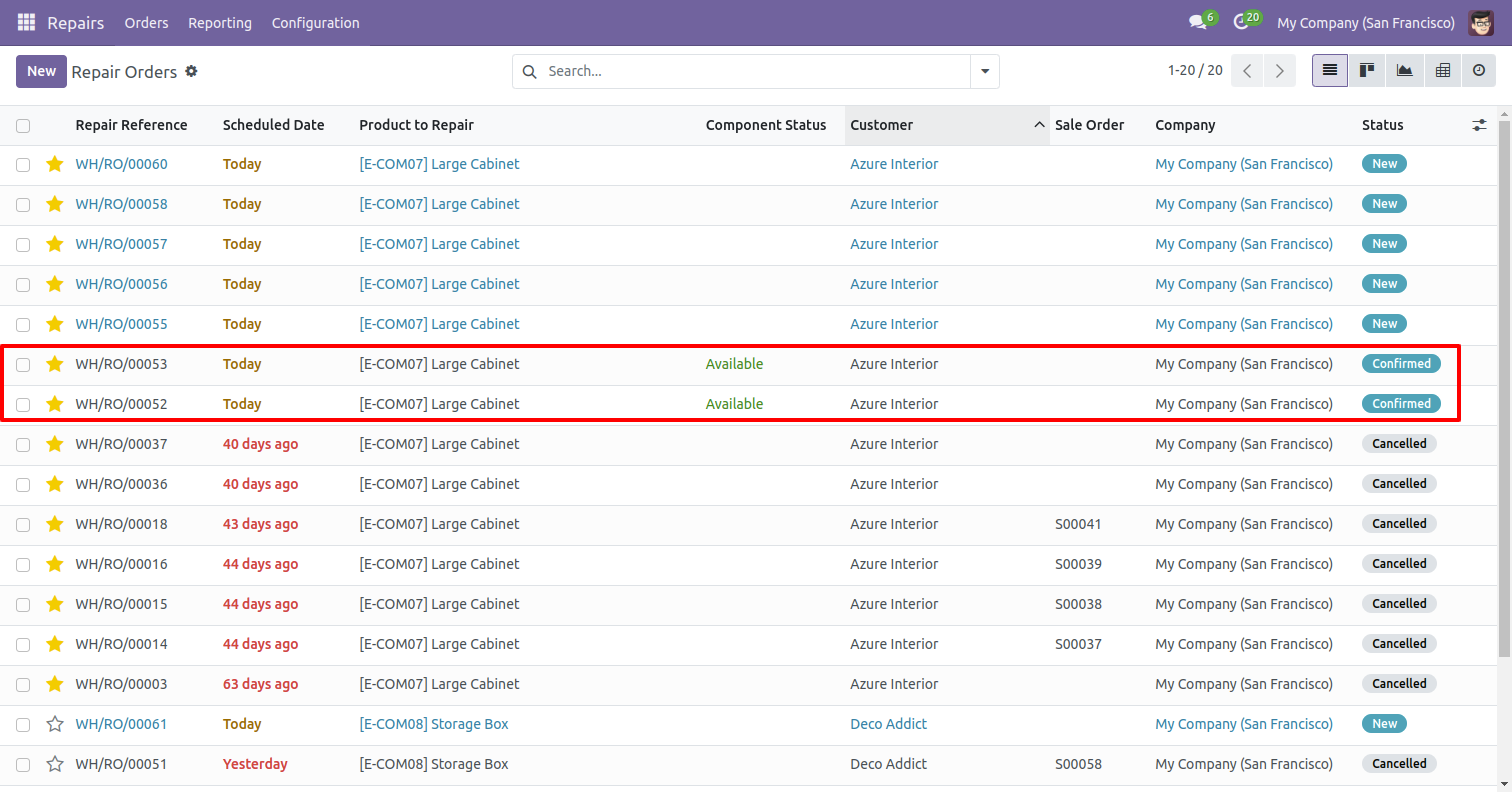Open the apps grid menu icon
Viewport: 1512px width, 792px height.
pos(26,22)
